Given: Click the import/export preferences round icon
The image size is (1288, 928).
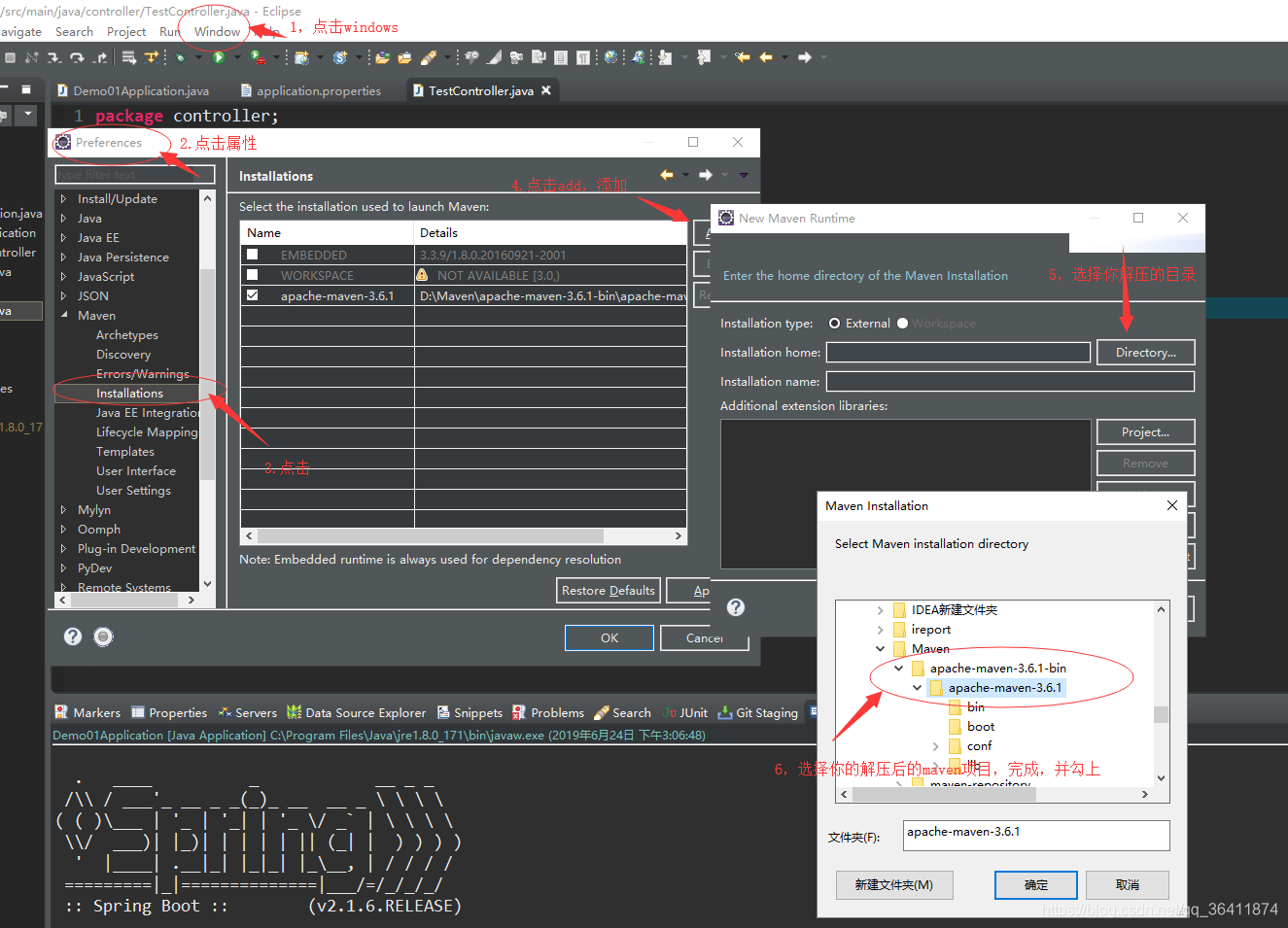Looking at the screenshot, I should pyautogui.click(x=103, y=636).
